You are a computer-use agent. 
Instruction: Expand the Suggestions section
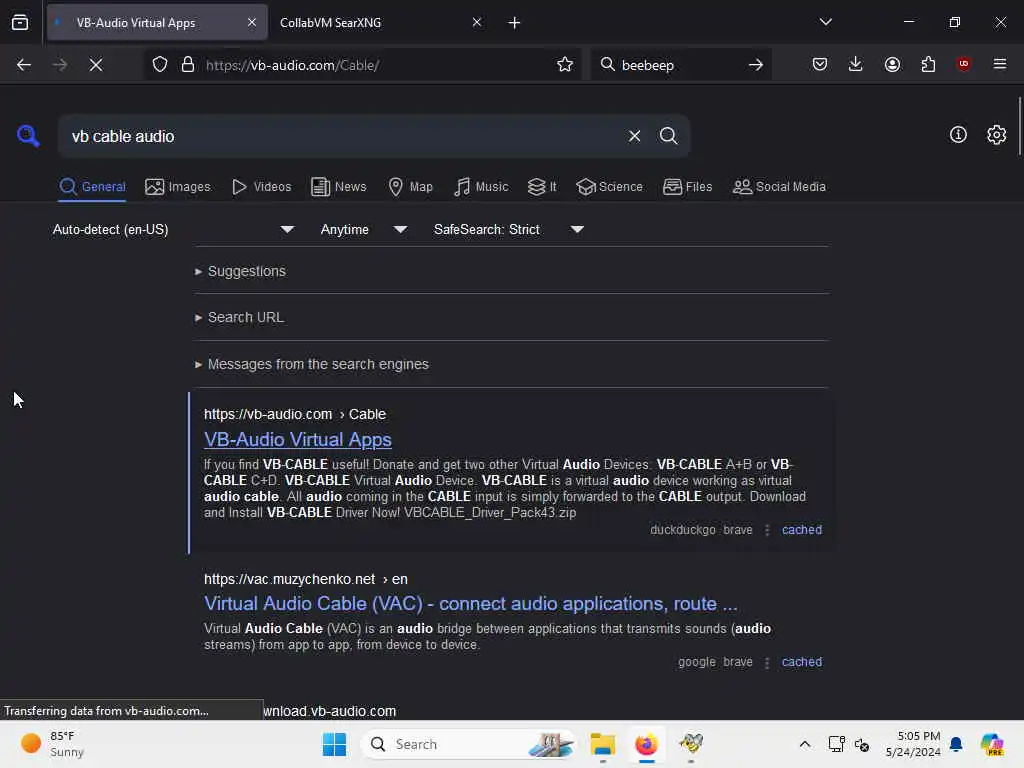click(x=240, y=271)
